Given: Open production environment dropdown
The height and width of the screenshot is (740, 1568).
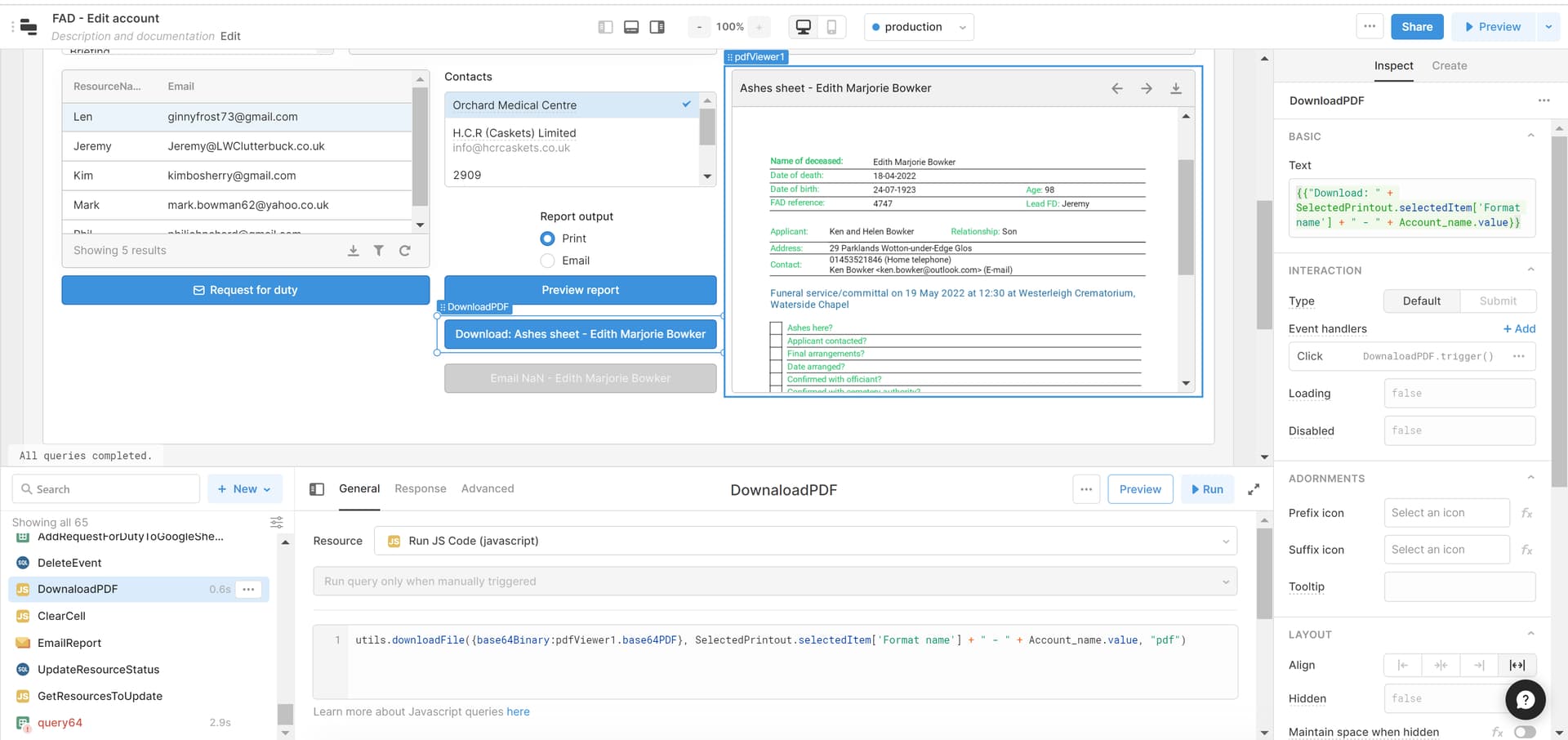Looking at the screenshot, I should [920, 27].
